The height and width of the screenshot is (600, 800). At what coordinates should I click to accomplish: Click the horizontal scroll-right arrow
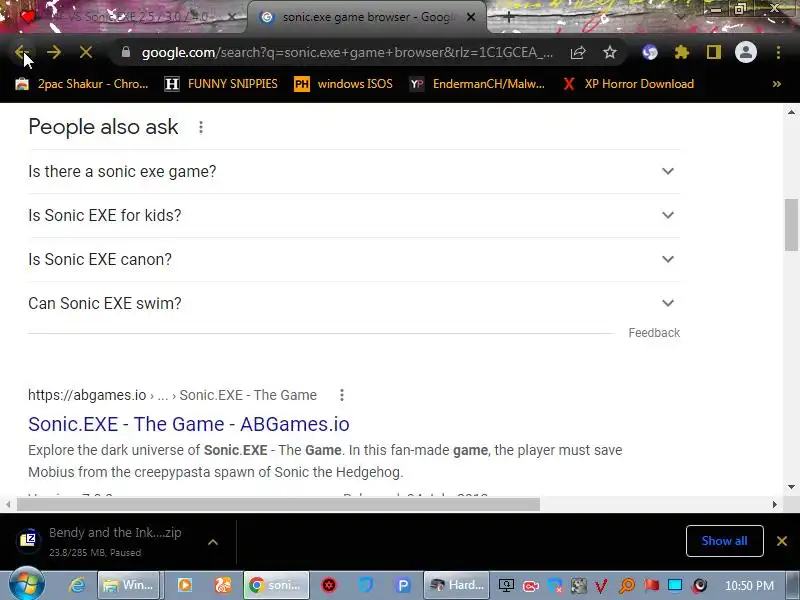pos(774,504)
